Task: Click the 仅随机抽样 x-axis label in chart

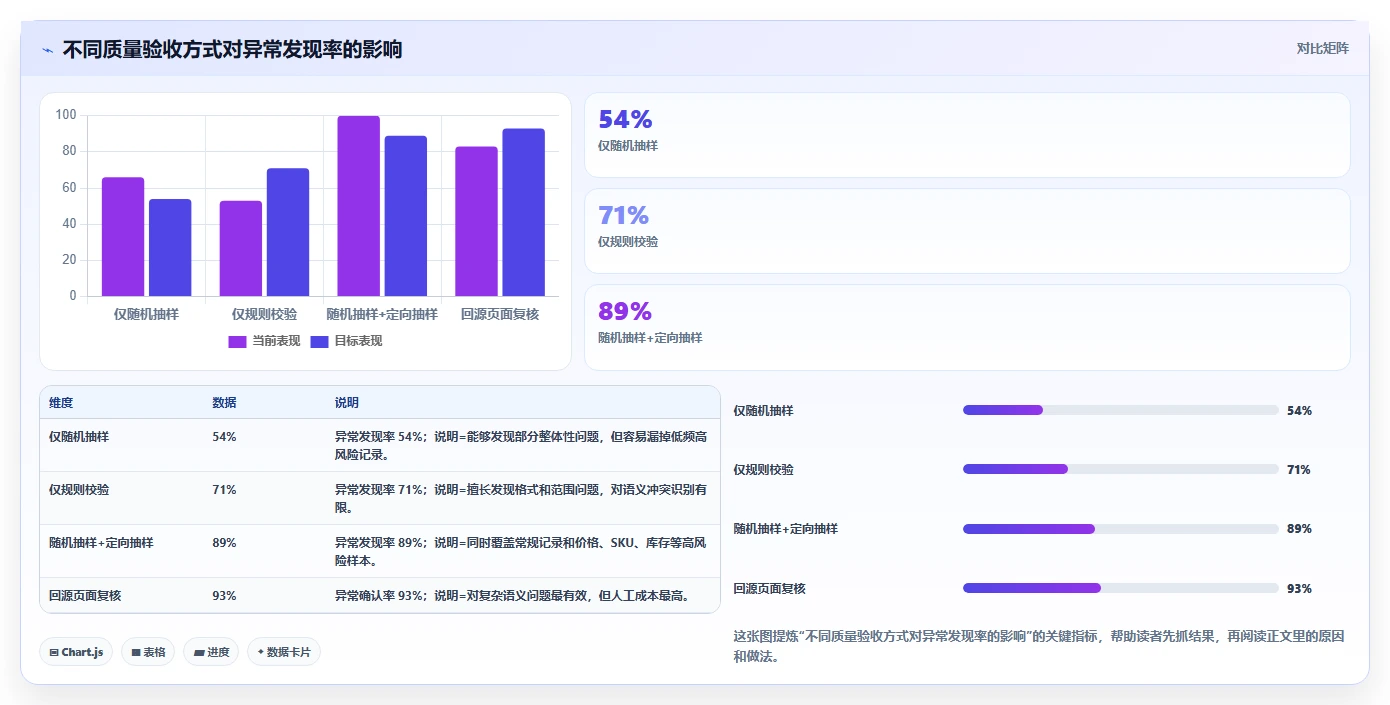Action: (146, 314)
